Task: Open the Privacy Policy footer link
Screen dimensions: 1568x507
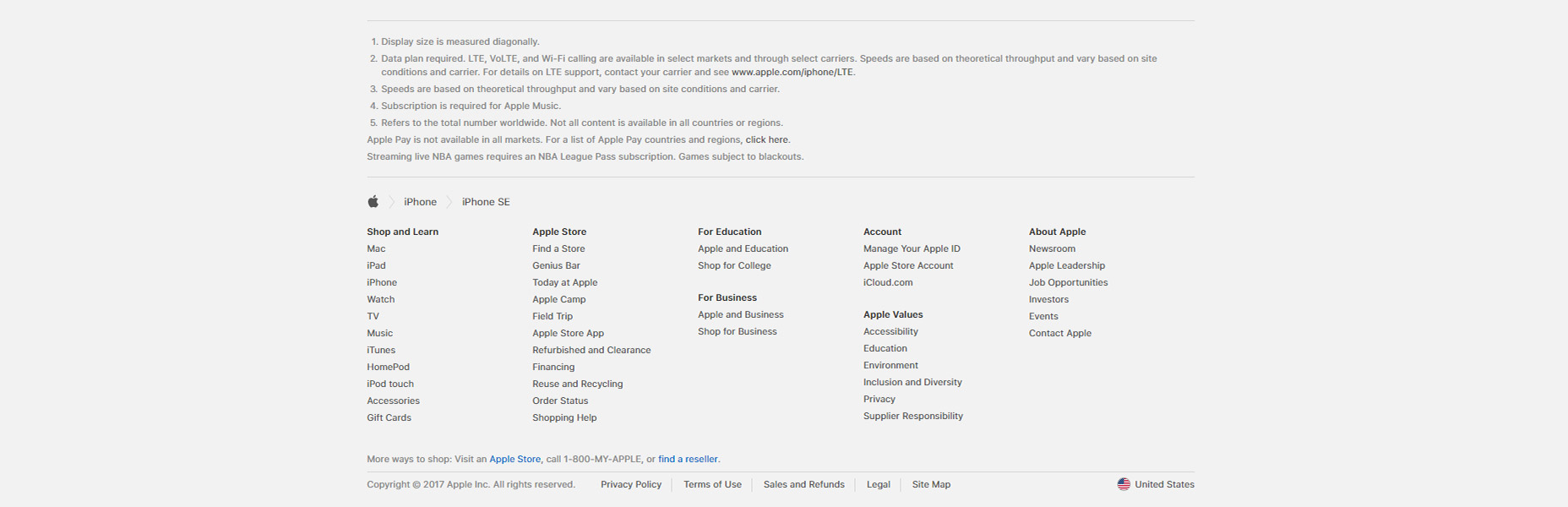Action: coord(631,484)
